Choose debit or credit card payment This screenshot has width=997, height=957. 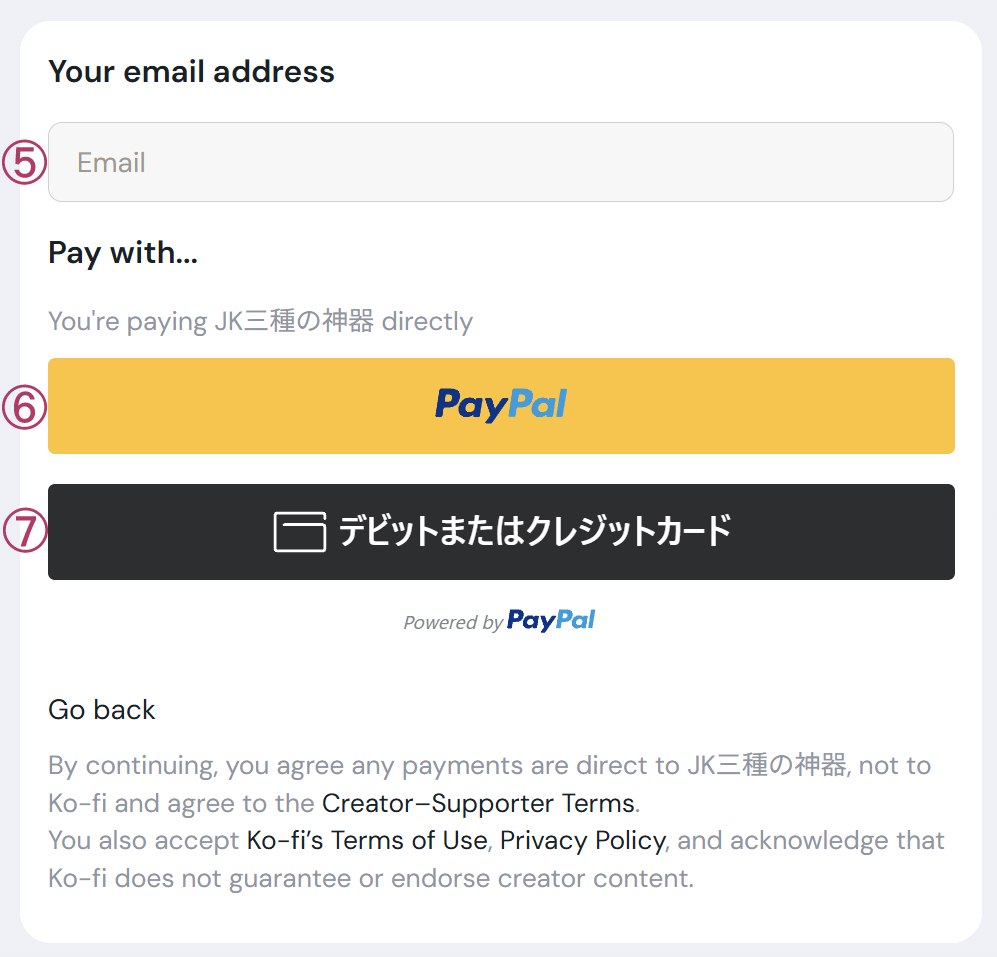500,530
